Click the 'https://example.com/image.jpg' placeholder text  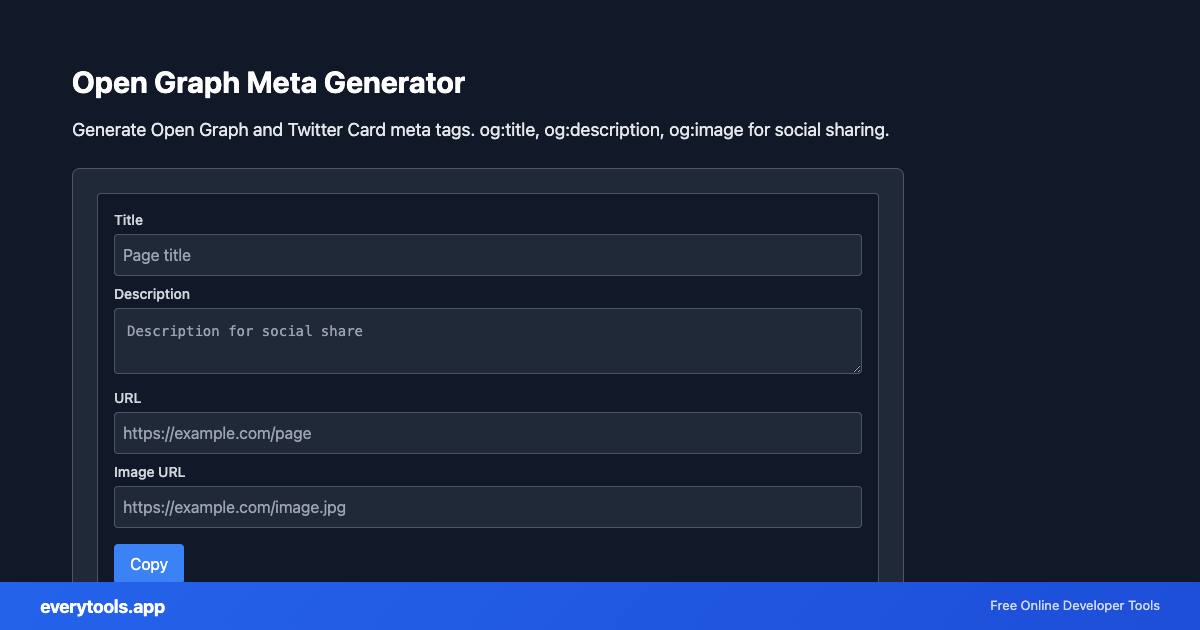[x=234, y=507]
